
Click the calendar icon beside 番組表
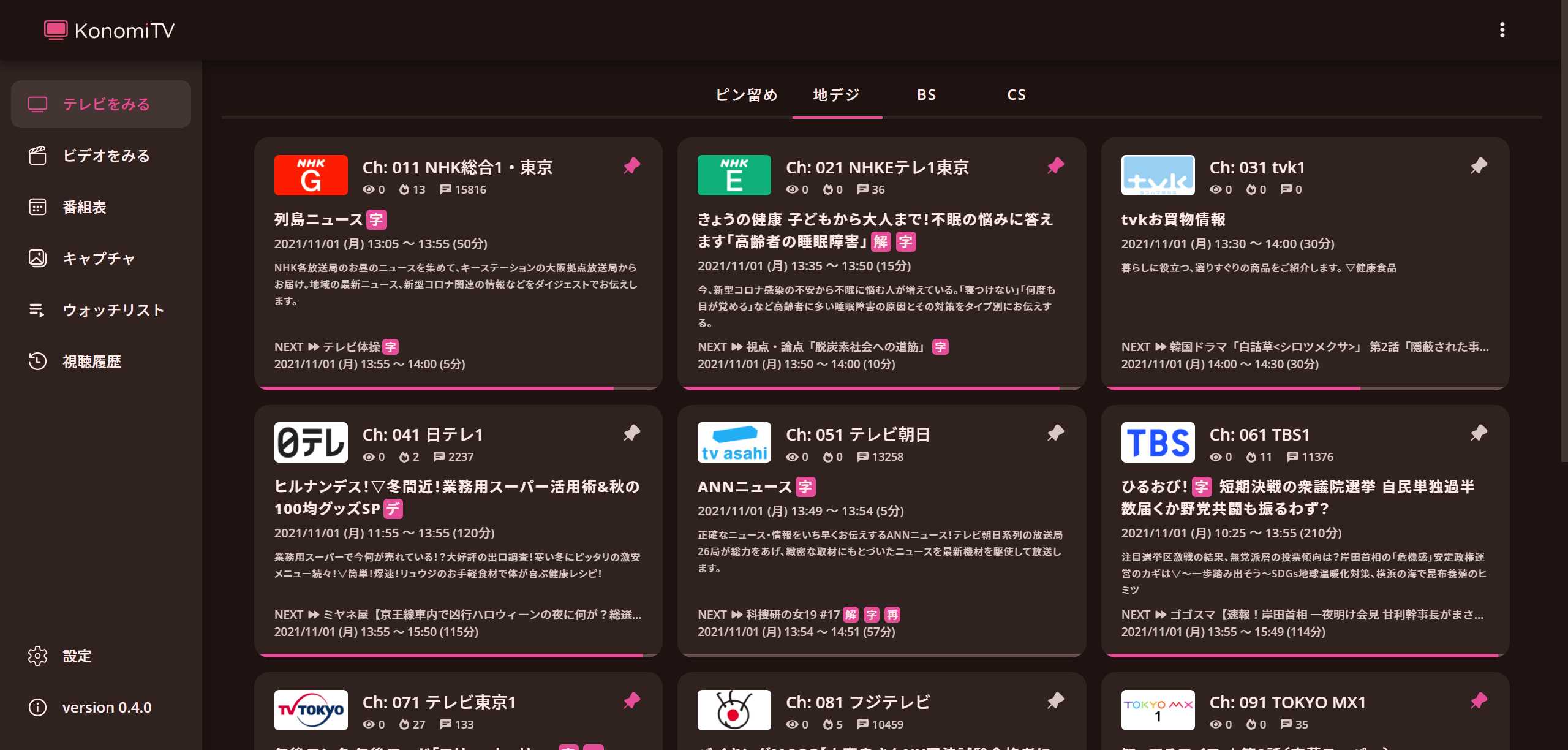click(37, 207)
